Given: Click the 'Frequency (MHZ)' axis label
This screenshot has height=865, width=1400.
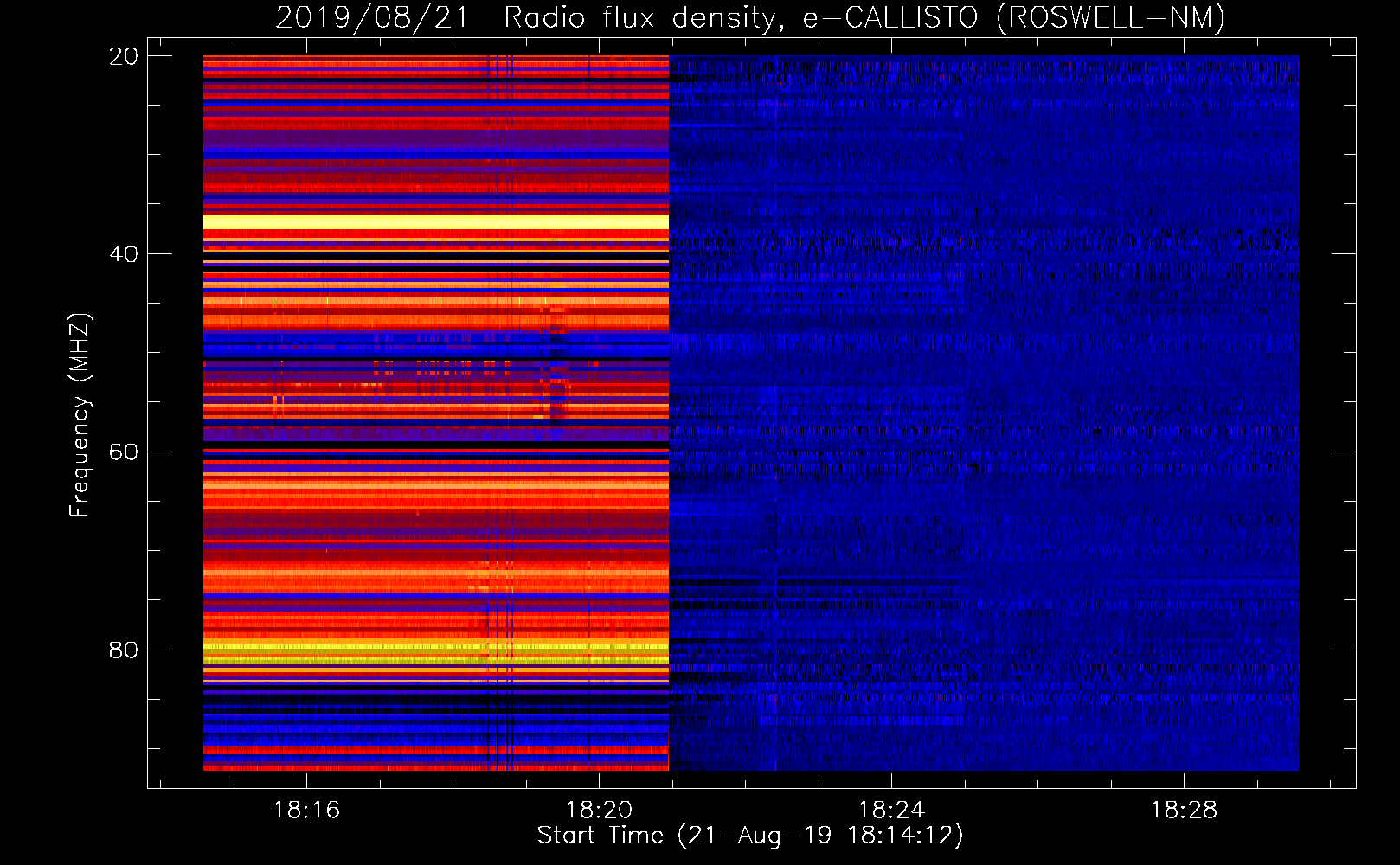Looking at the screenshot, I should tap(79, 415).
